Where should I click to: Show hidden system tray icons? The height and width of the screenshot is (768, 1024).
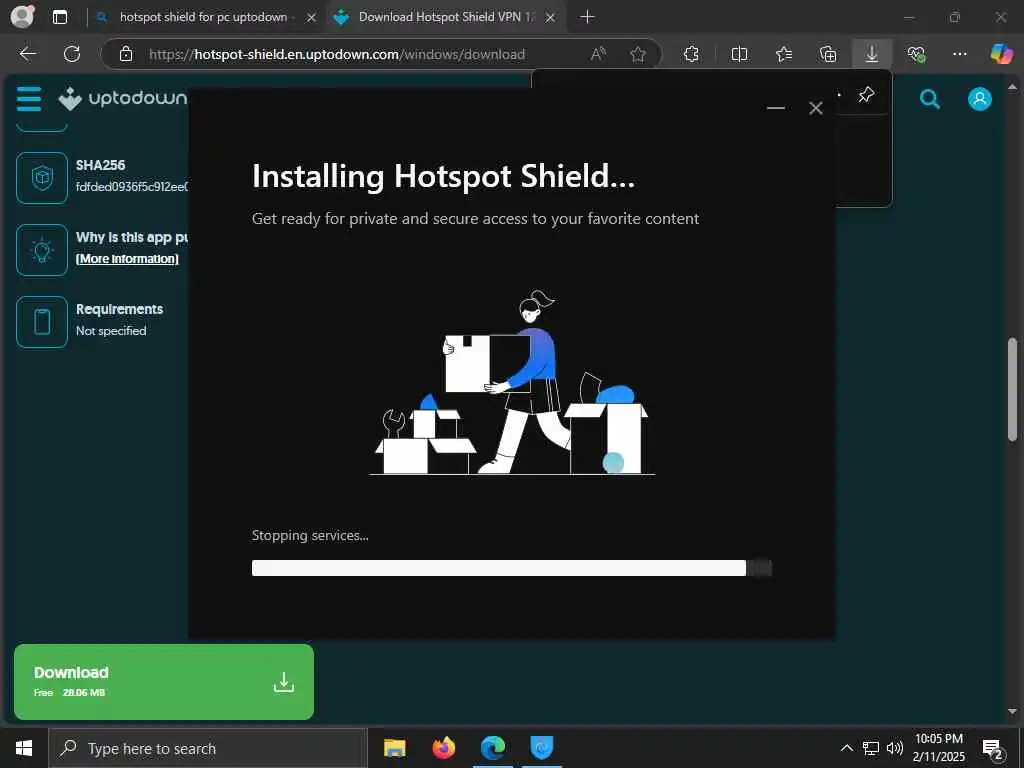pos(846,748)
